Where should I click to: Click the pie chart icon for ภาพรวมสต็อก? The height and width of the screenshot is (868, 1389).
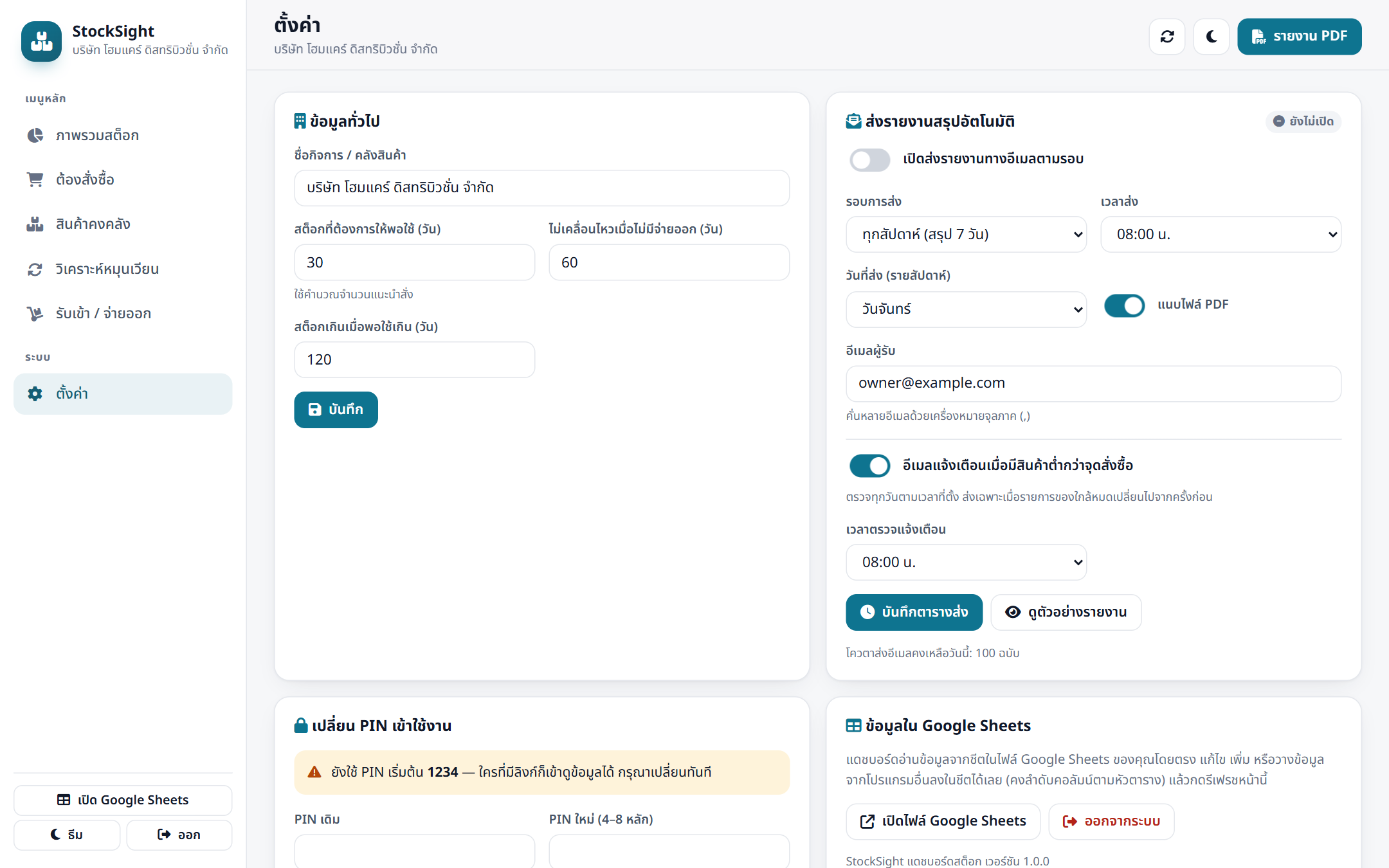coord(35,135)
